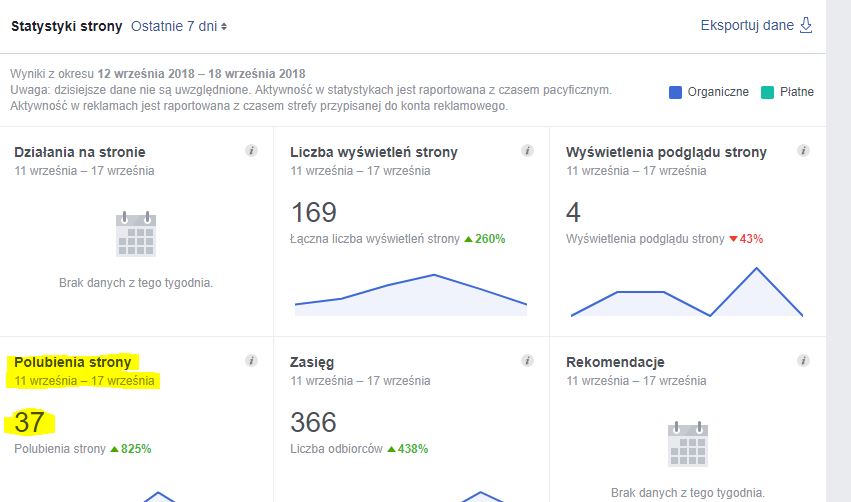
Task: Click the 169 page views value
Action: click(314, 212)
